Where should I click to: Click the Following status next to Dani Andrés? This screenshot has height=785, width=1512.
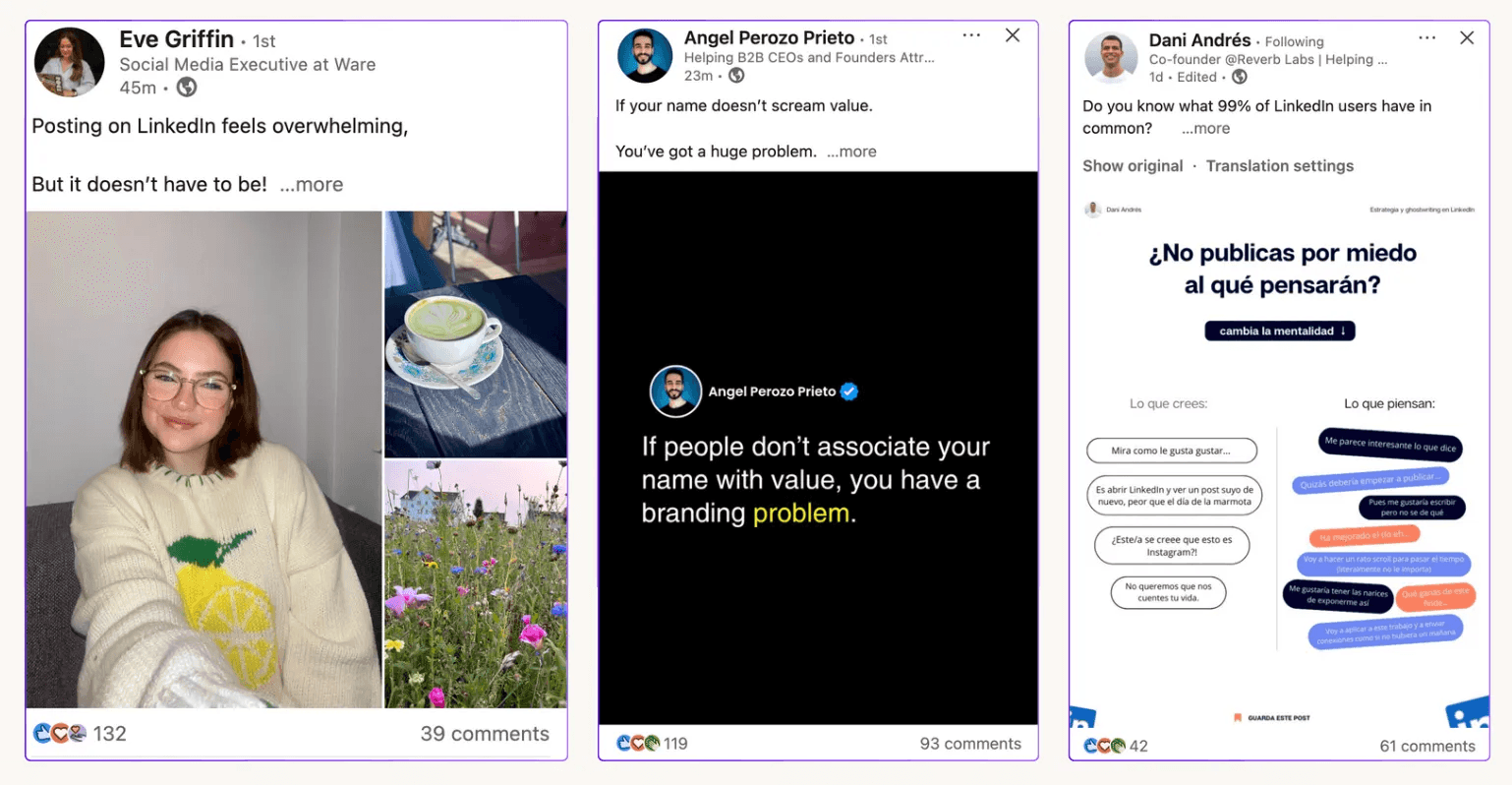(1294, 41)
